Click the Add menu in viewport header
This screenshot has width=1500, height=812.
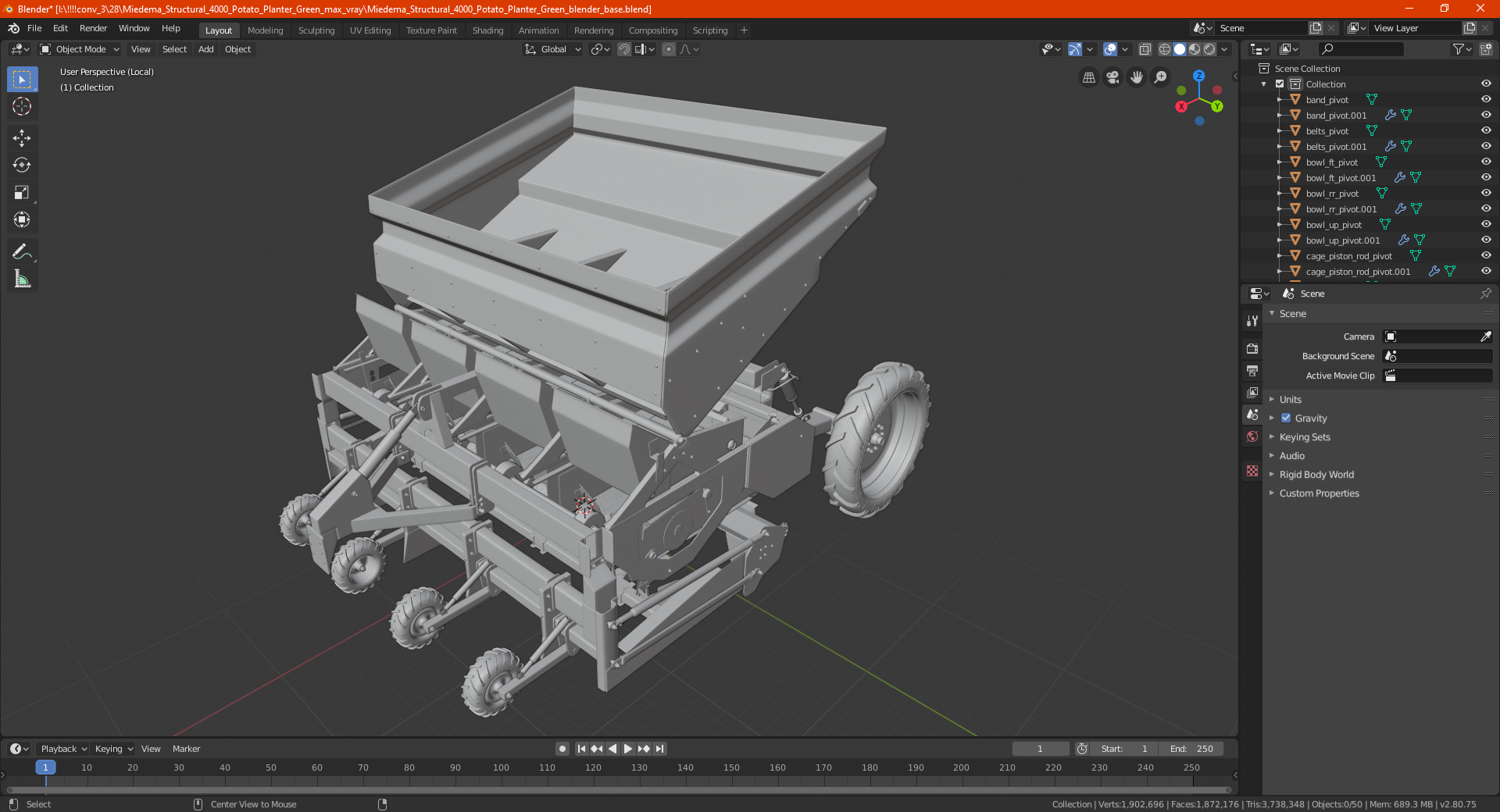coord(205,49)
